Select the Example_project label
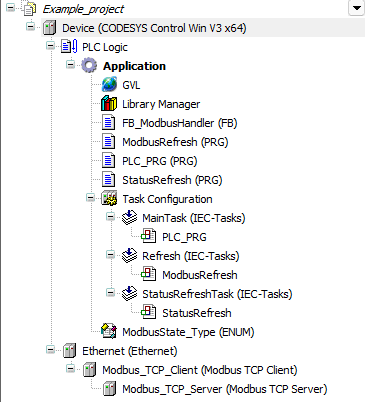Image resolution: width=365 pixels, height=402 pixels. click(x=83, y=9)
